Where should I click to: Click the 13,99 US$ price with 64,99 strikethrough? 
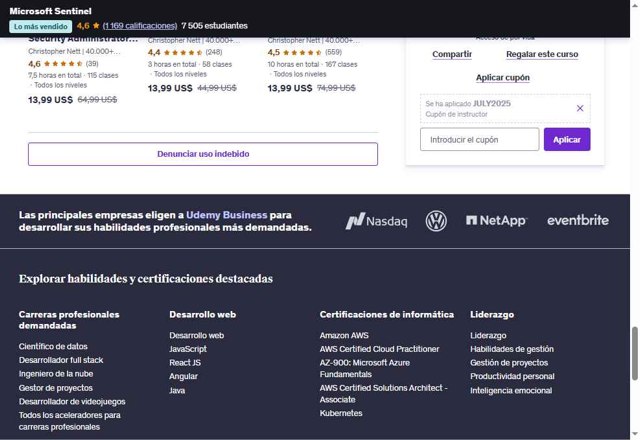click(50, 100)
